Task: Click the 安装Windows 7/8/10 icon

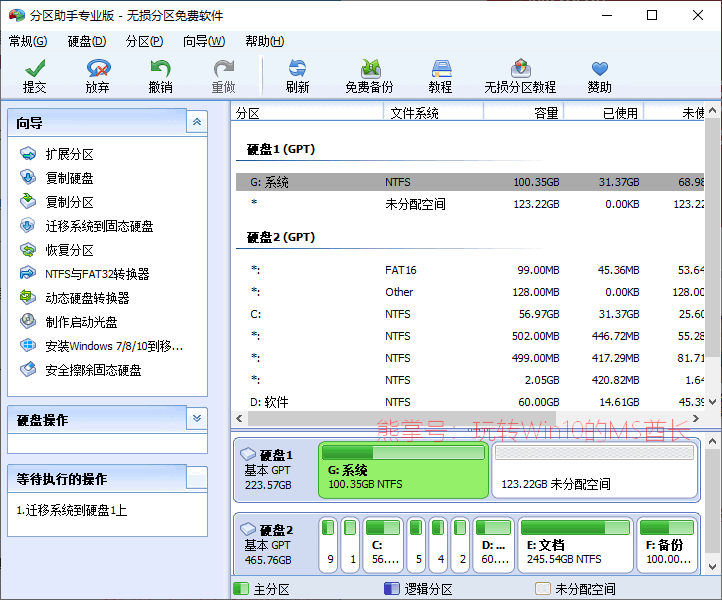Action: pos(28,345)
